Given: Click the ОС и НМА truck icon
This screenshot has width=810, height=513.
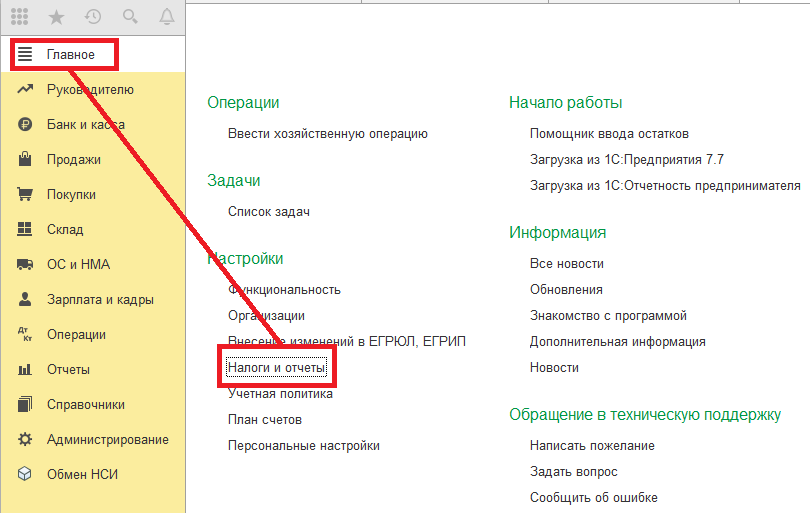Looking at the screenshot, I should [x=25, y=265].
